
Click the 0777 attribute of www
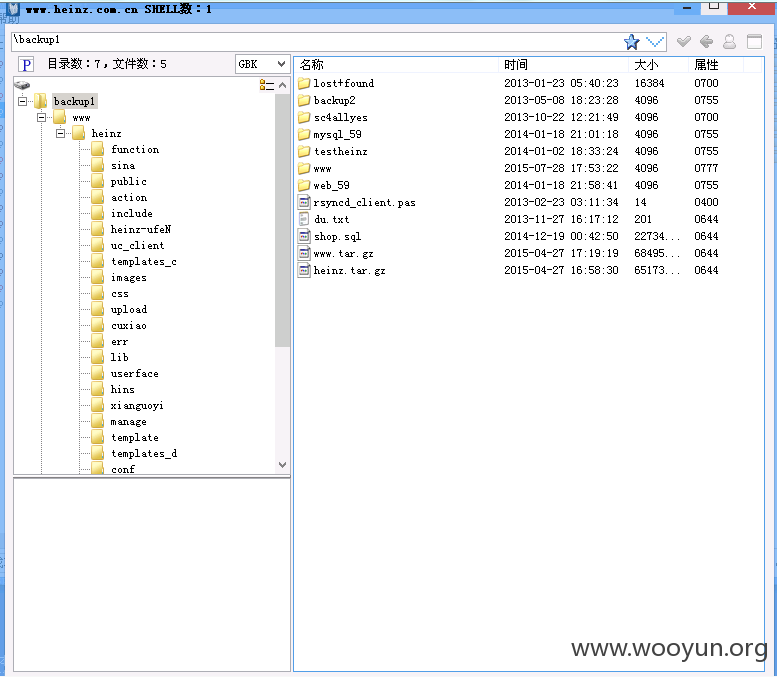(706, 168)
